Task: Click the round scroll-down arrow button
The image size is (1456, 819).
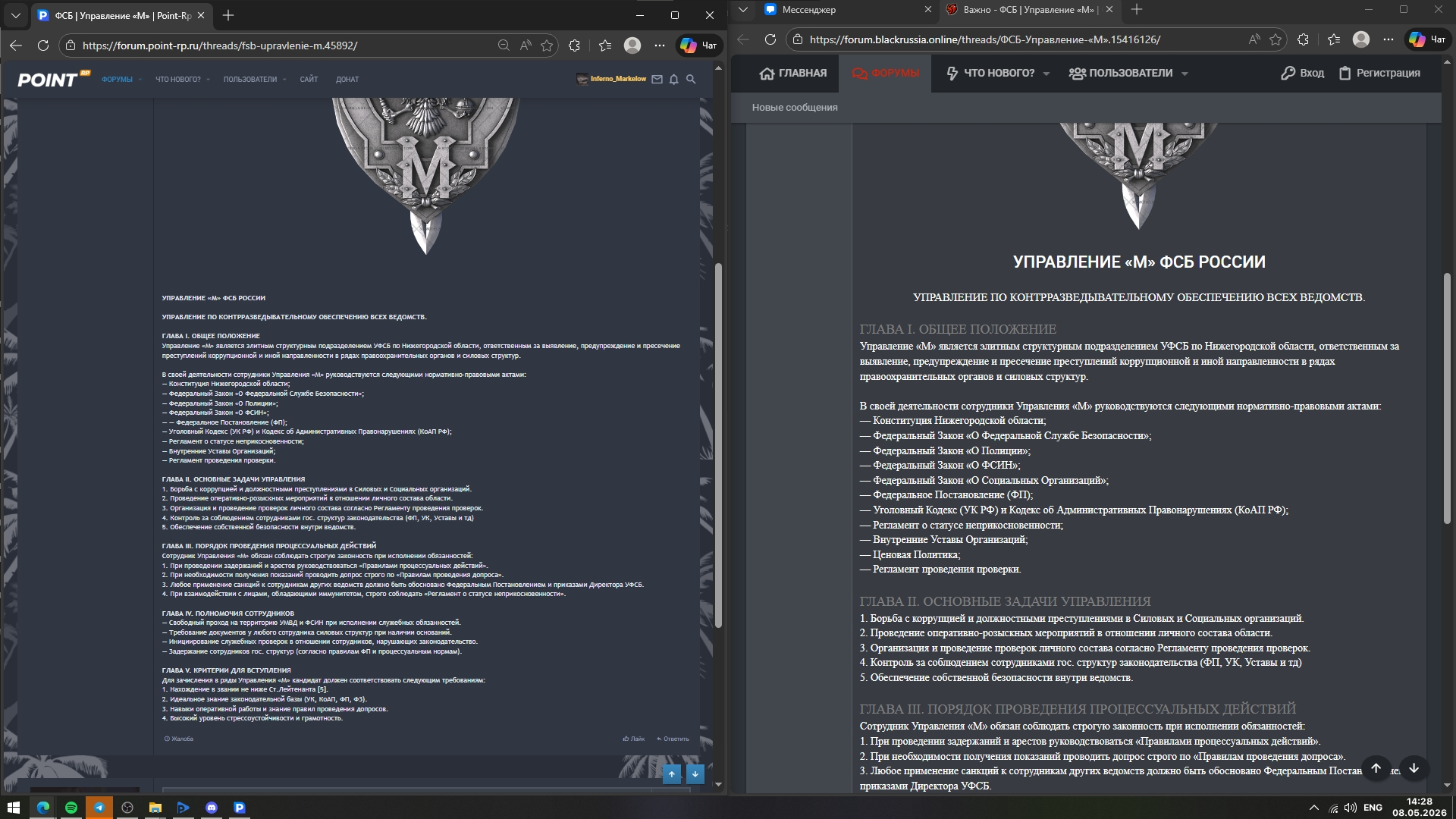Action: (x=1414, y=768)
